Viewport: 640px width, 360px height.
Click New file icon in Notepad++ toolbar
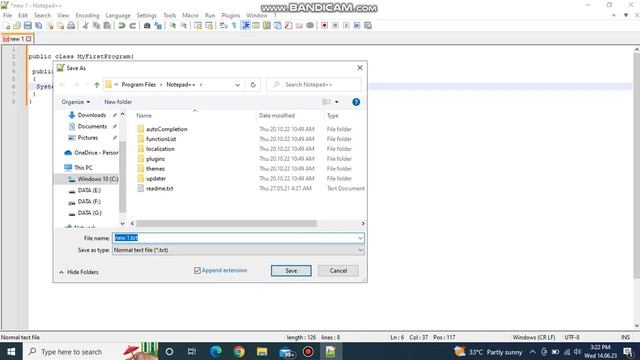coord(7,26)
